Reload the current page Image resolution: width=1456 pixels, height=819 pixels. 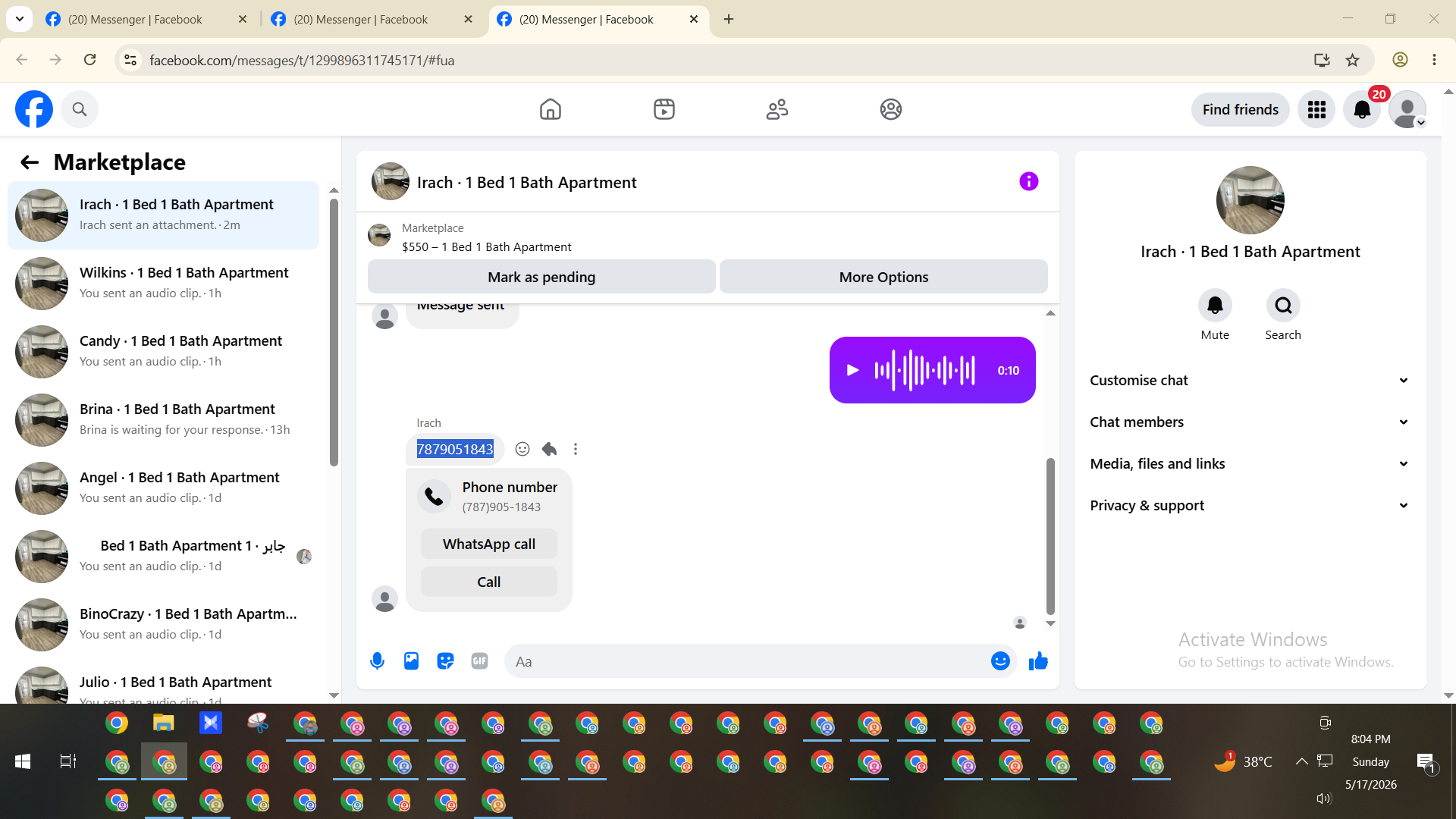[89, 60]
